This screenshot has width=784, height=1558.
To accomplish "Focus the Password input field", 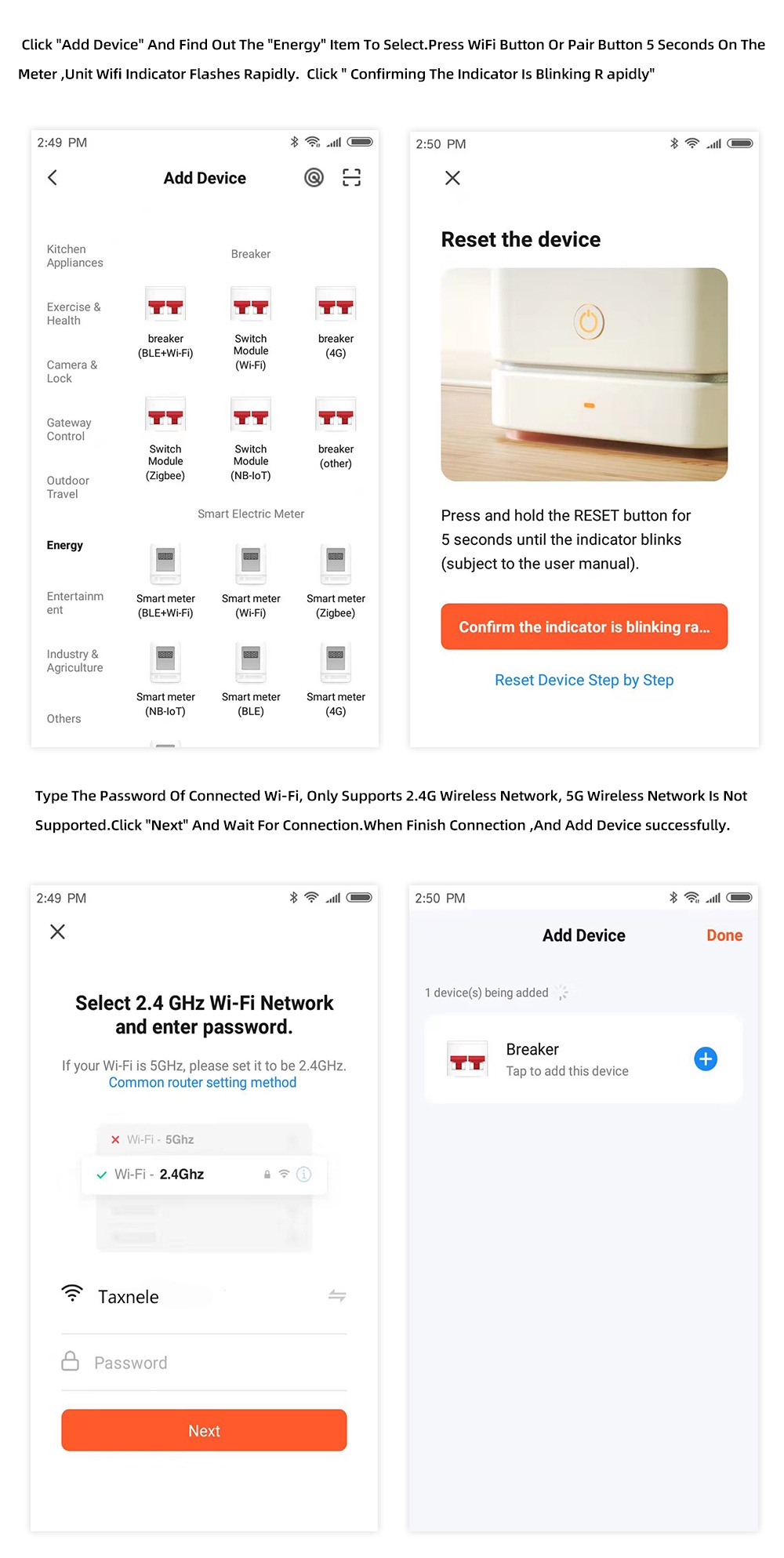I will pyautogui.click(x=212, y=1363).
